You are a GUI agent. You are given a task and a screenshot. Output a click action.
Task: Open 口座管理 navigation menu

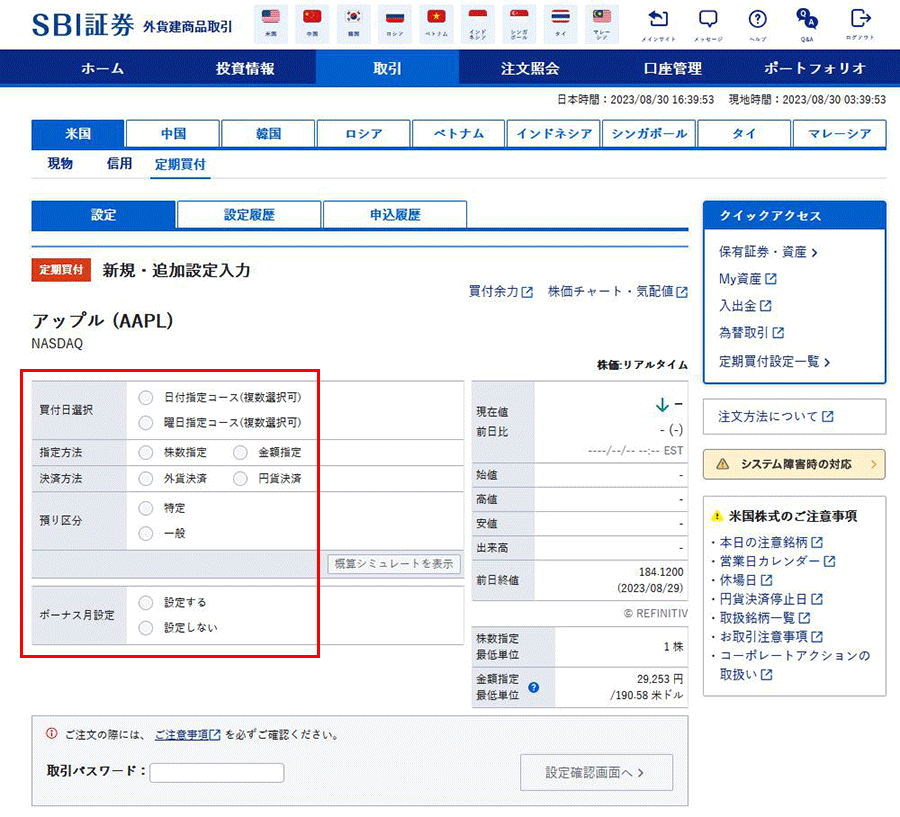pos(673,68)
